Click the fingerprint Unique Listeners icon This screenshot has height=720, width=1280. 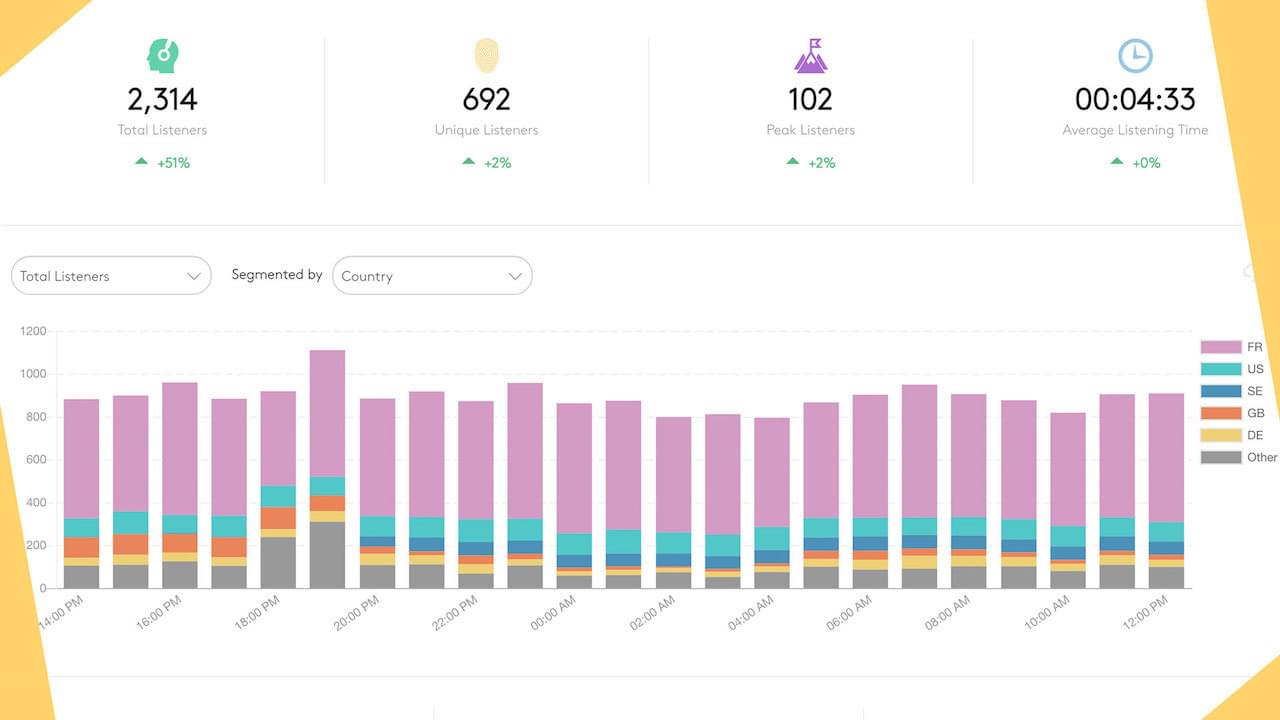[x=486, y=56]
